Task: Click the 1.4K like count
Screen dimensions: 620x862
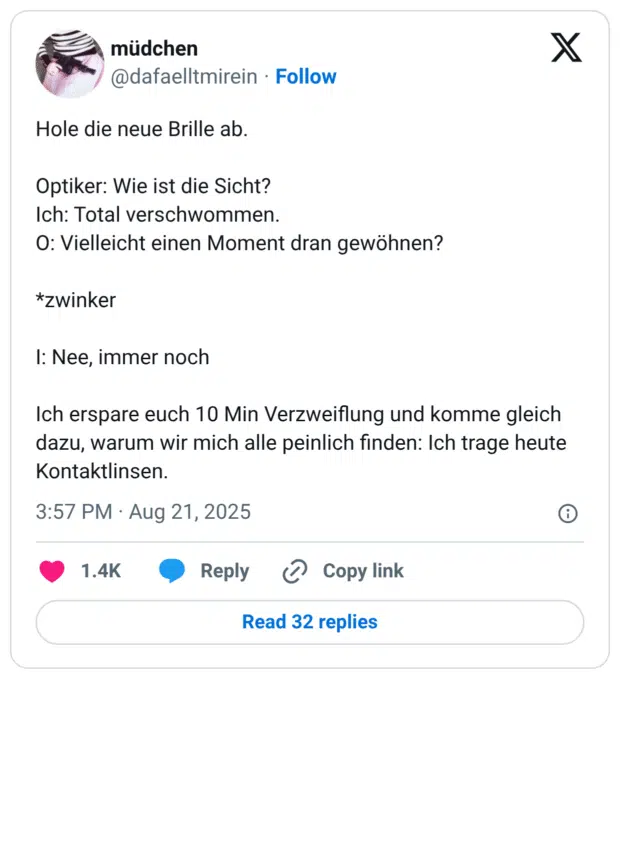Action: point(101,571)
